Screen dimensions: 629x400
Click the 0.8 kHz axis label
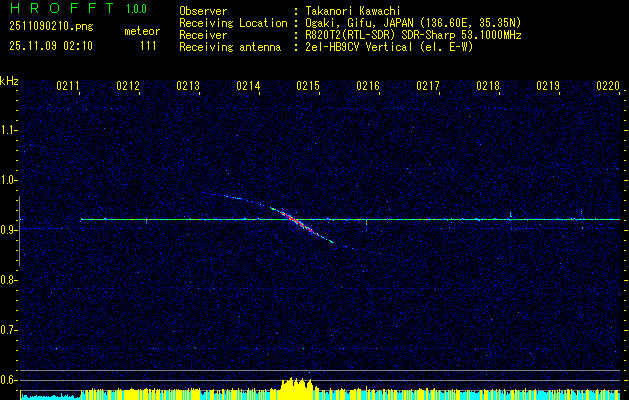8,280
